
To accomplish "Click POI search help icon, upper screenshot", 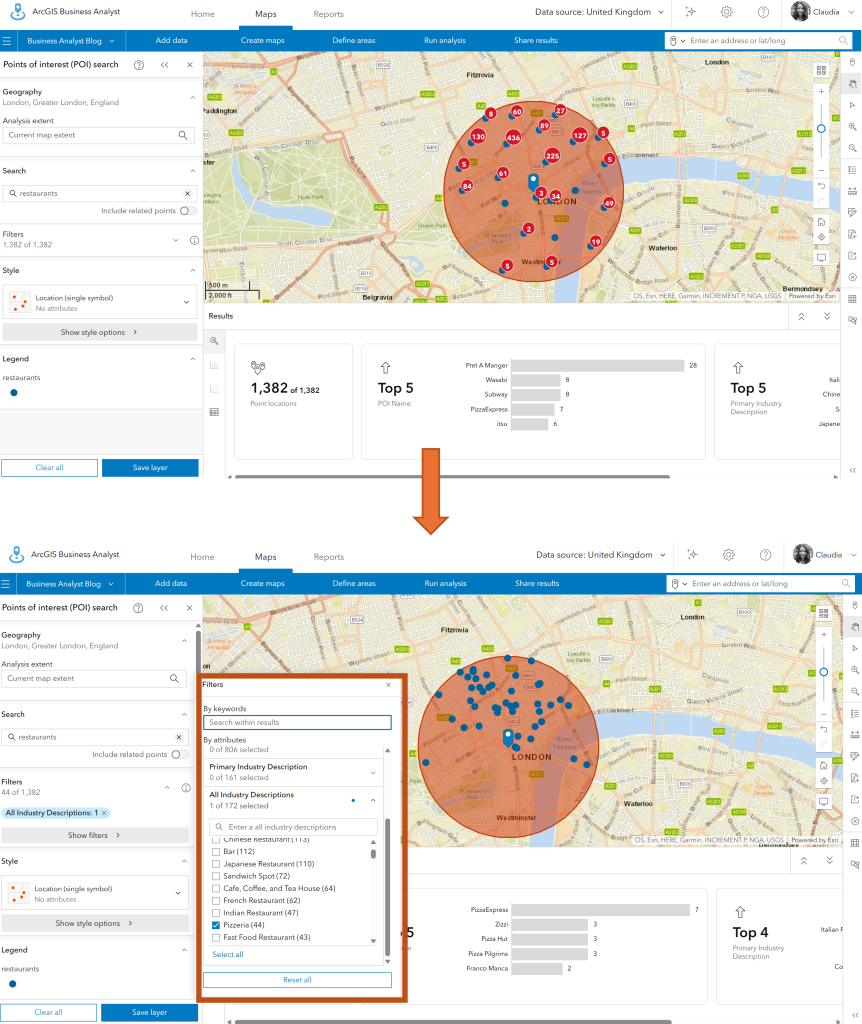I will point(138,65).
